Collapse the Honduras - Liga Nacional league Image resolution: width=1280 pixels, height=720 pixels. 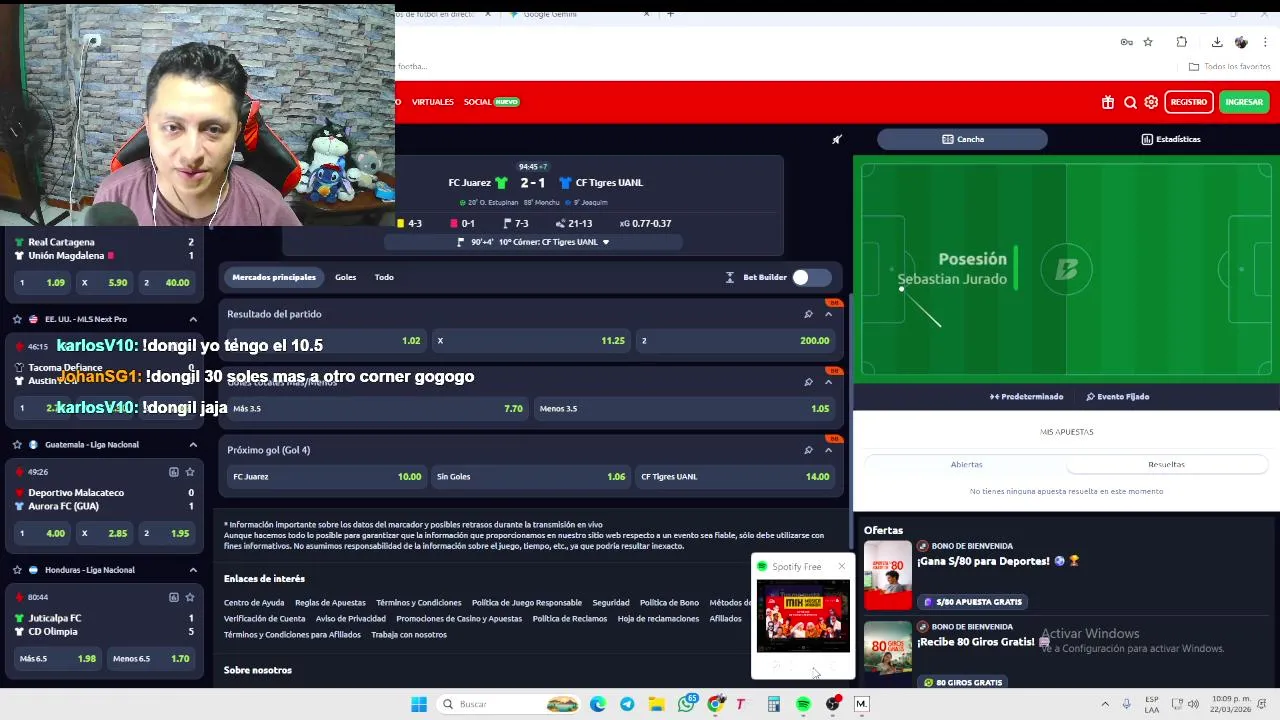pyautogui.click(x=193, y=570)
